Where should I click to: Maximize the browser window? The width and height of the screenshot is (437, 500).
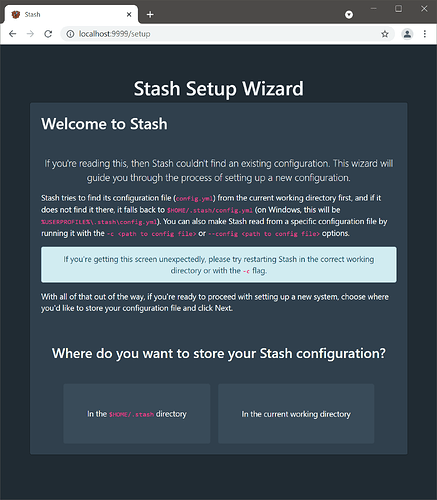pyautogui.click(x=398, y=9)
